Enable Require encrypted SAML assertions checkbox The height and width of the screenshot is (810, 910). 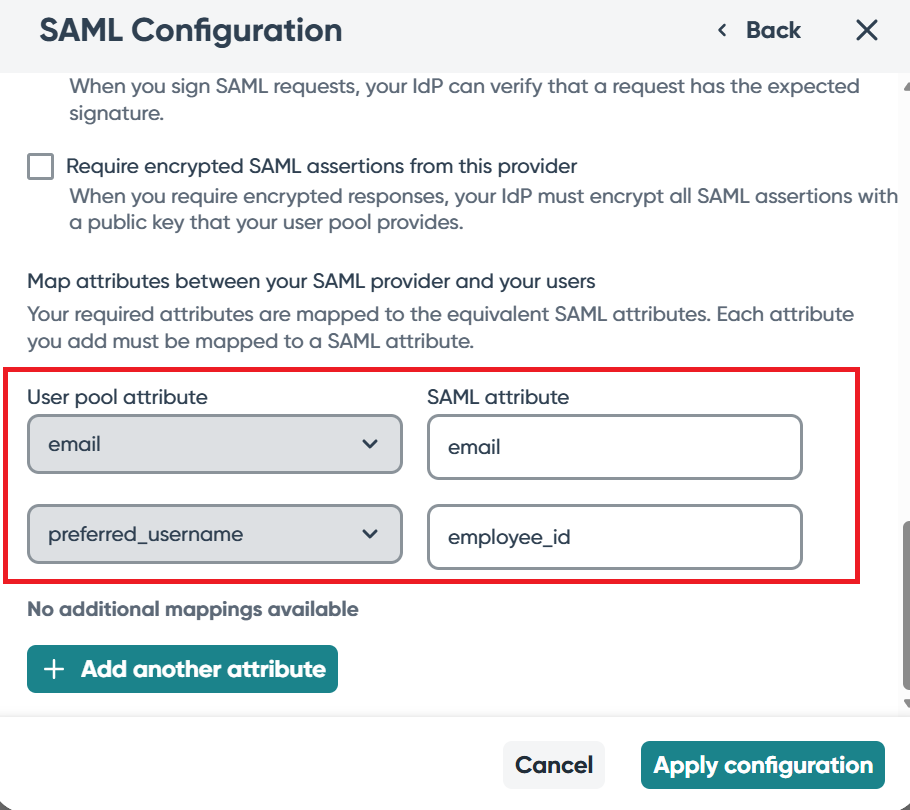coord(40,166)
